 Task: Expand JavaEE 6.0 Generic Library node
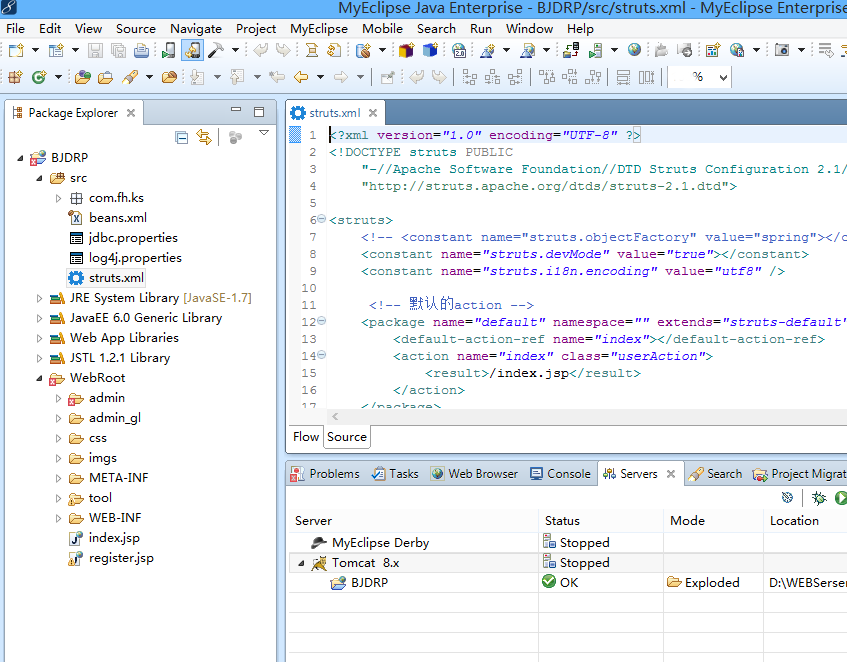pyautogui.click(x=39, y=318)
